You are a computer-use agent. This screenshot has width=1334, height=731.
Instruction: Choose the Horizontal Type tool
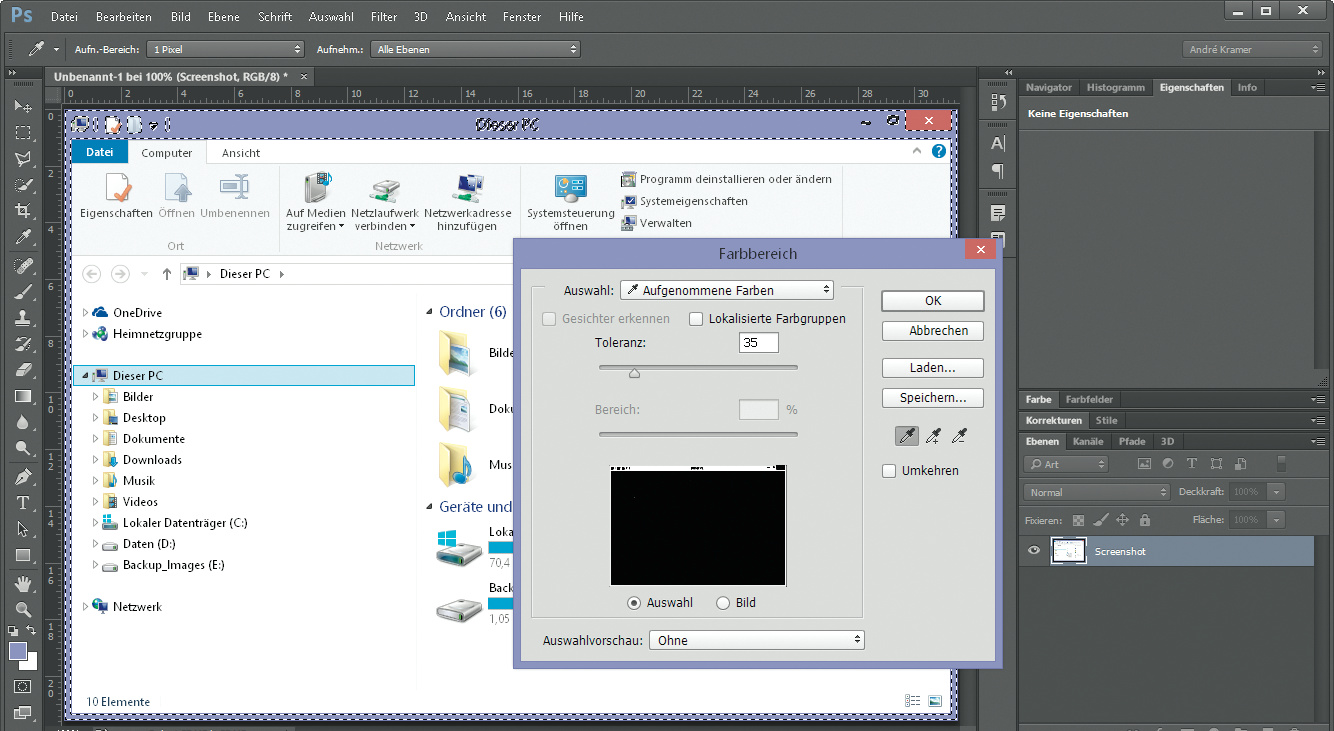pyautogui.click(x=23, y=502)
